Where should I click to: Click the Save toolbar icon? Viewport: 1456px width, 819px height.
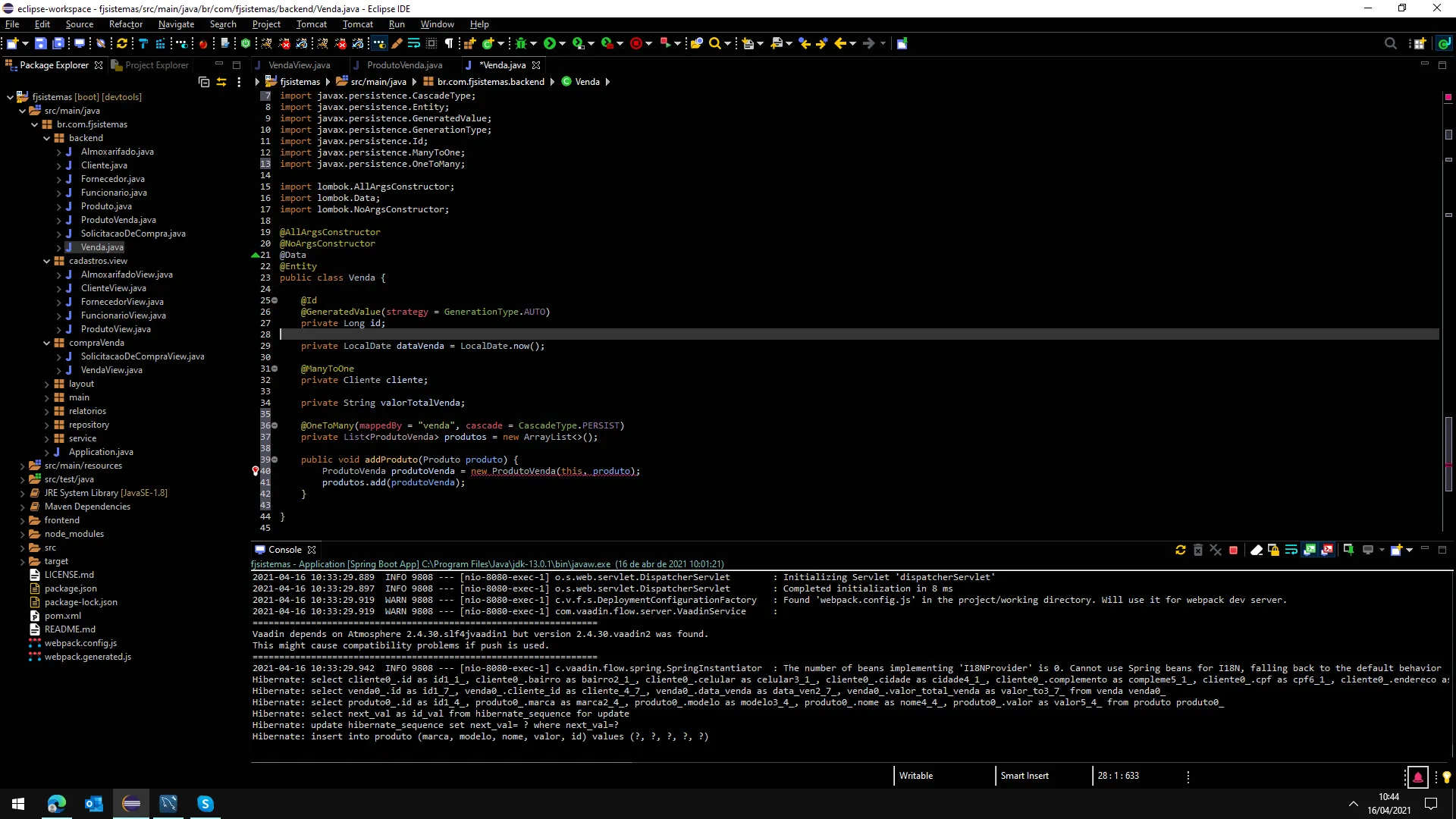[41, 43]
